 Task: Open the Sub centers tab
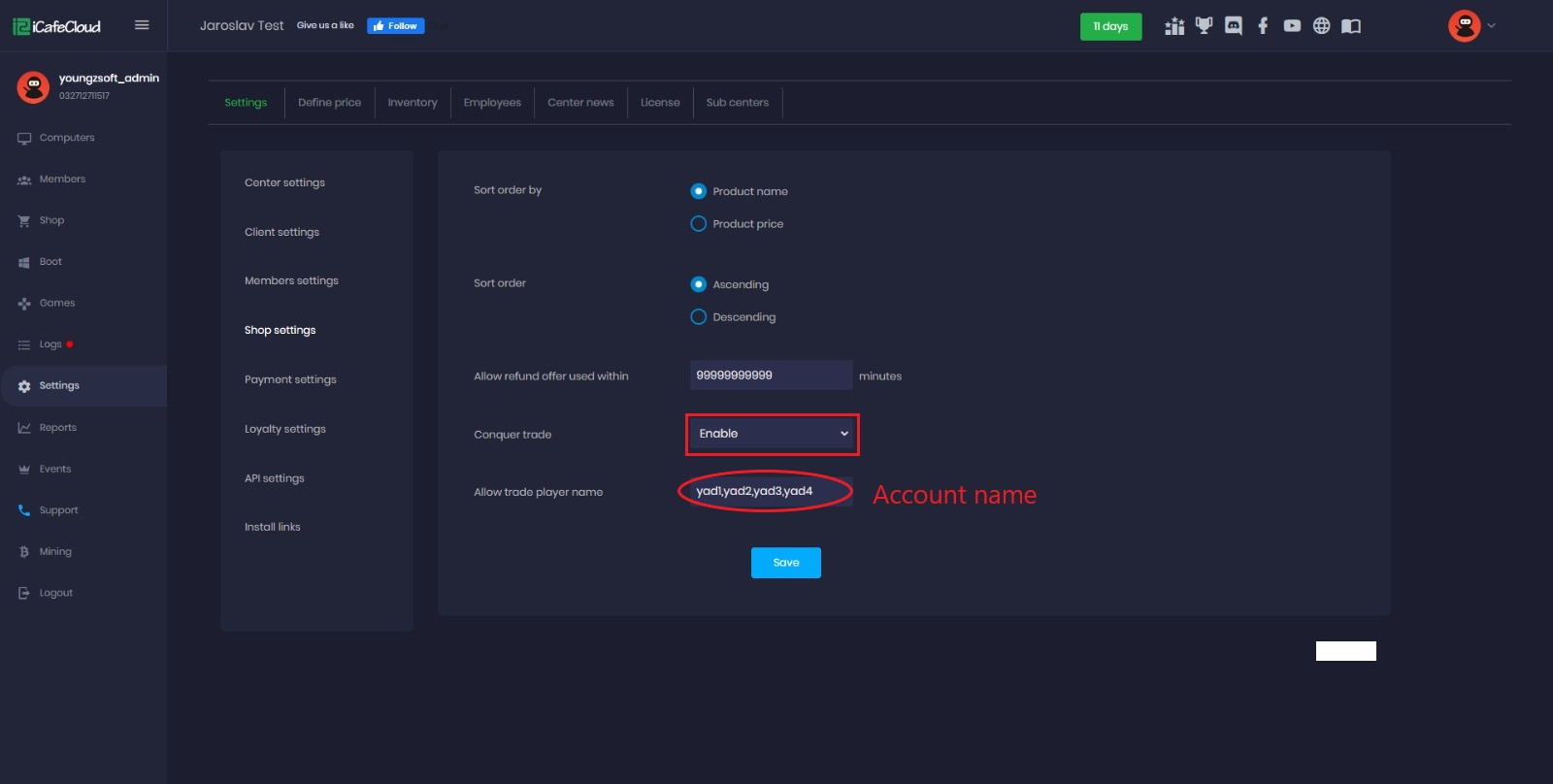[x=737, y=103]
